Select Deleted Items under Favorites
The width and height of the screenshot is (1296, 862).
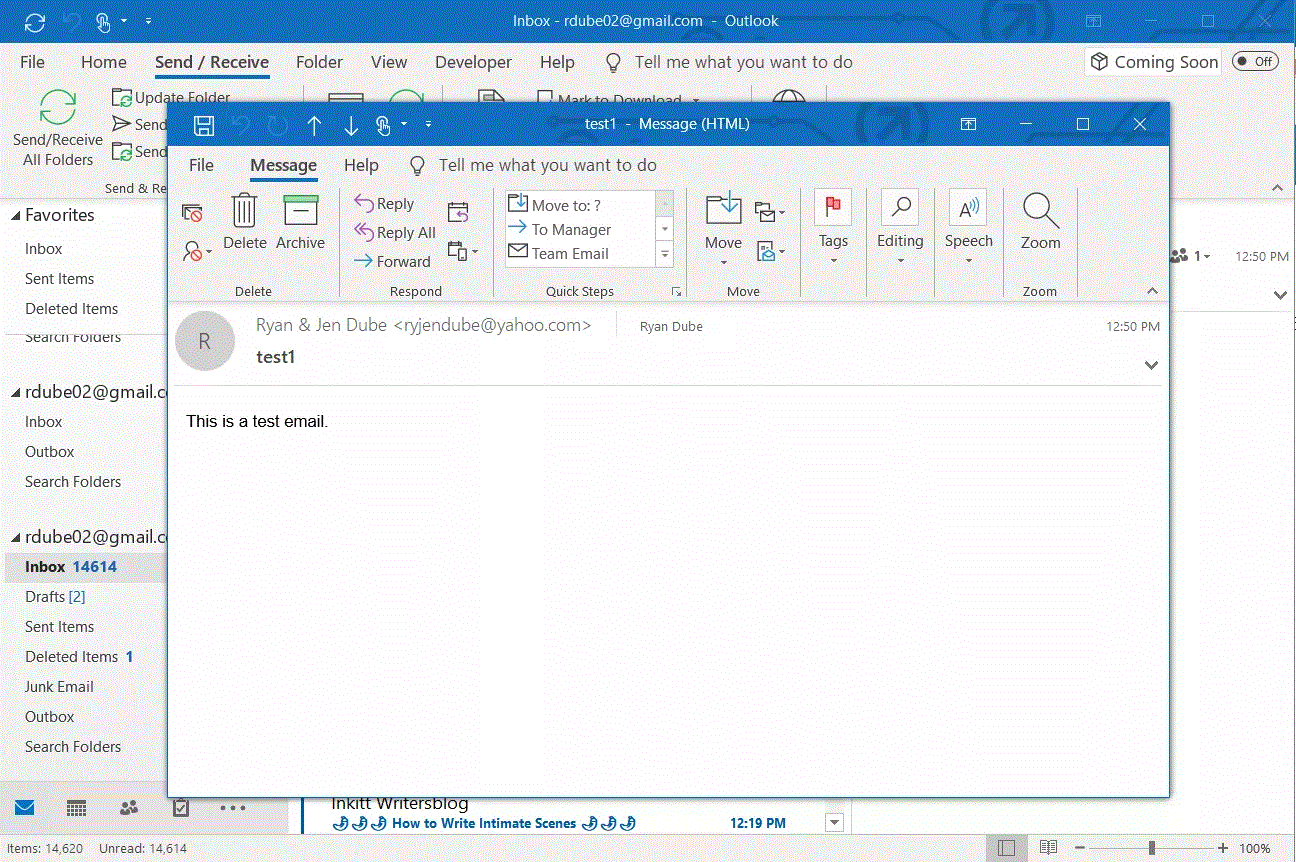72,309
